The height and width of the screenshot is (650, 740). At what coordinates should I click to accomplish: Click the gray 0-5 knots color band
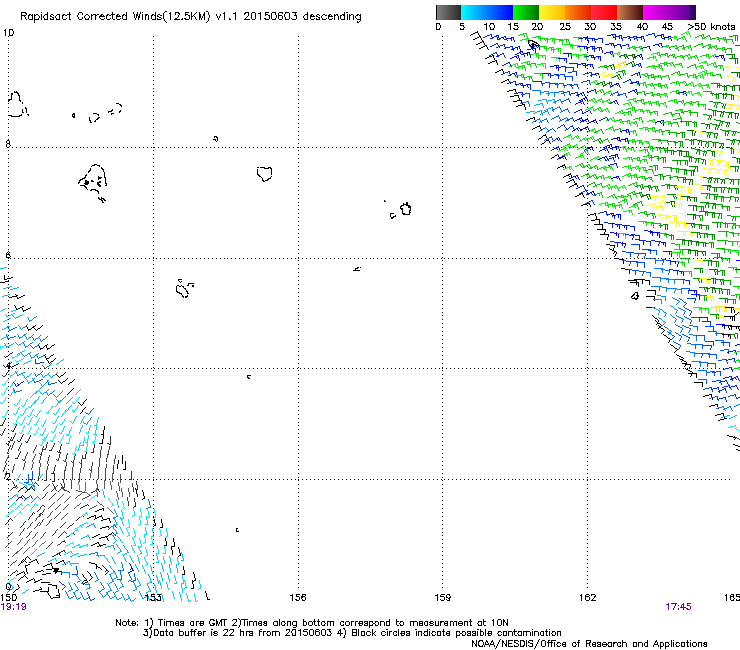click(448, 12)
